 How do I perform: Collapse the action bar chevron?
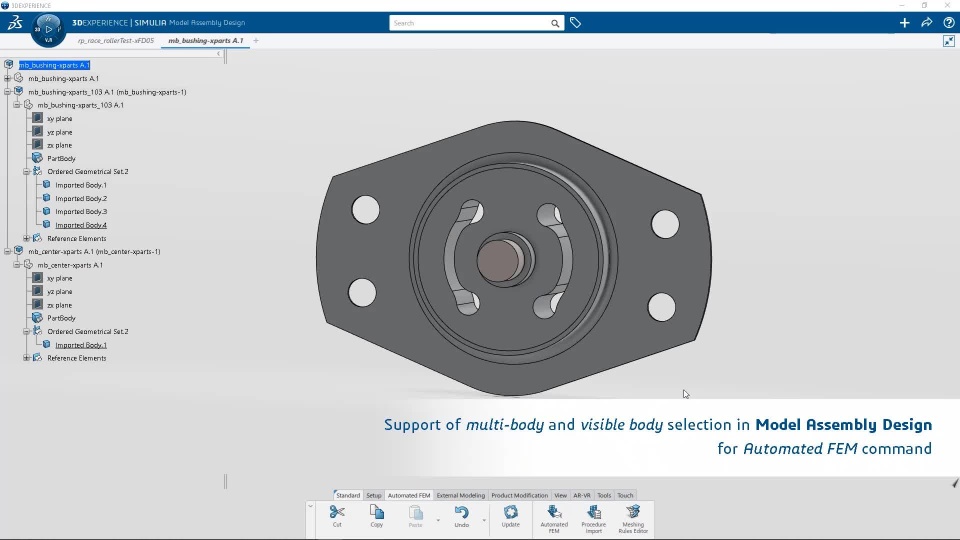click(x=310, y=506)
